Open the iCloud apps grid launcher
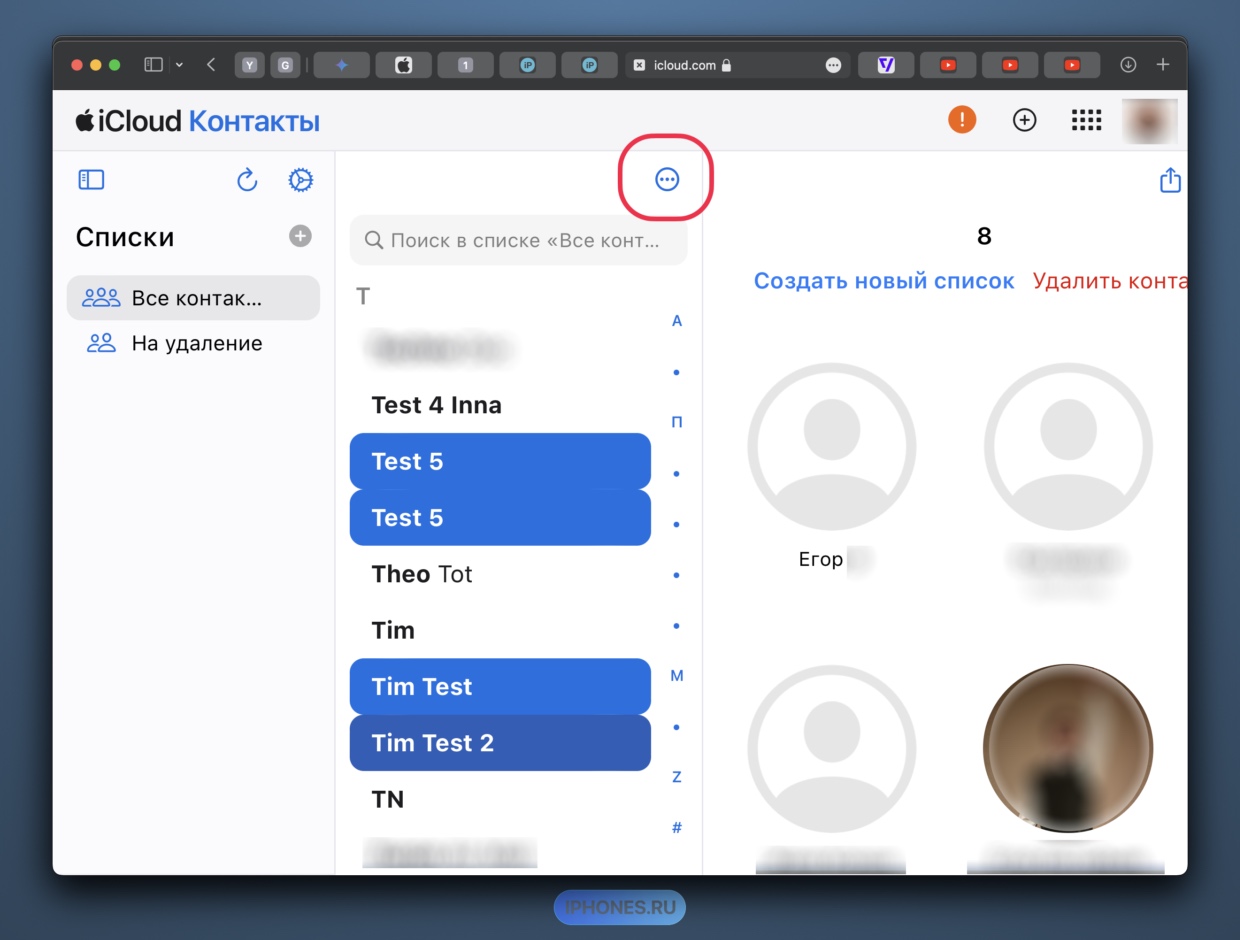 coord(1086,120)
